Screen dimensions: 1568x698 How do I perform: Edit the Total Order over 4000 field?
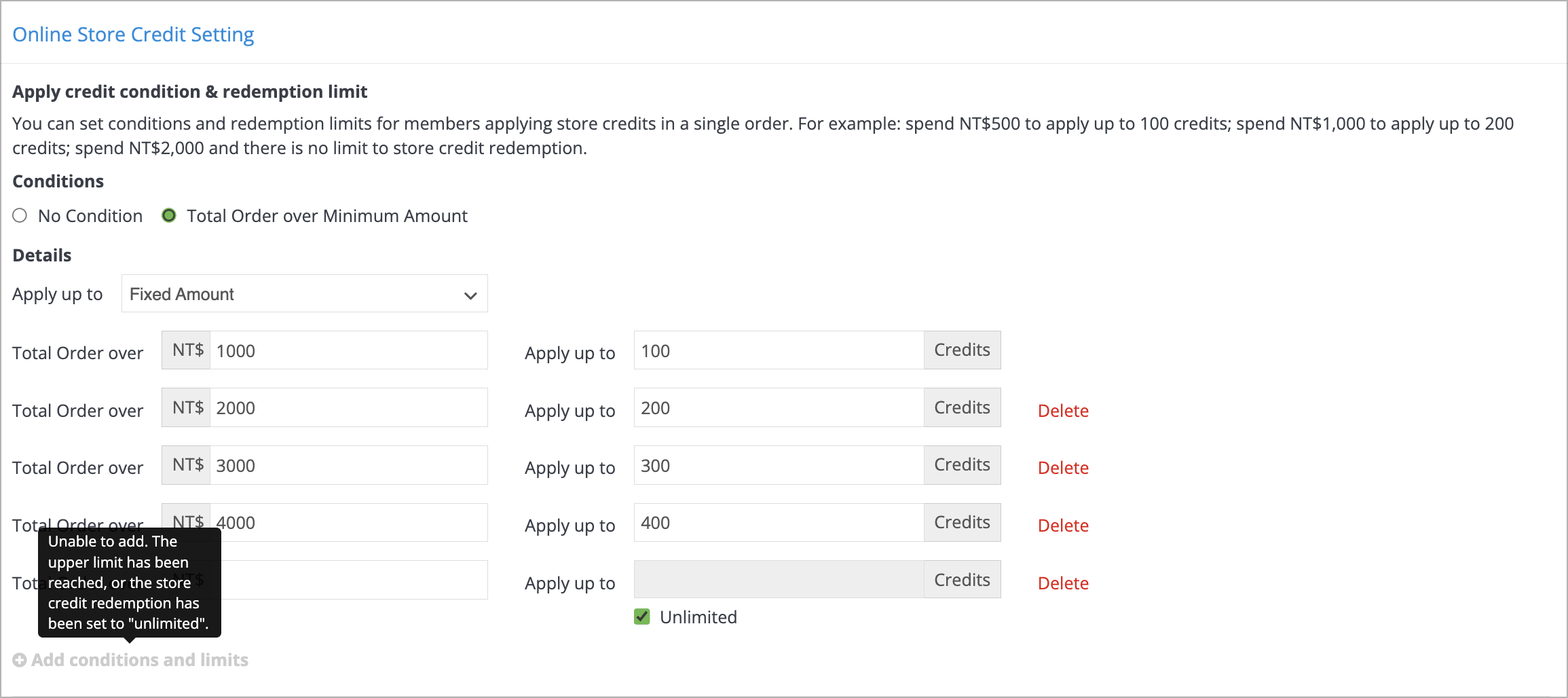point(348,522)
